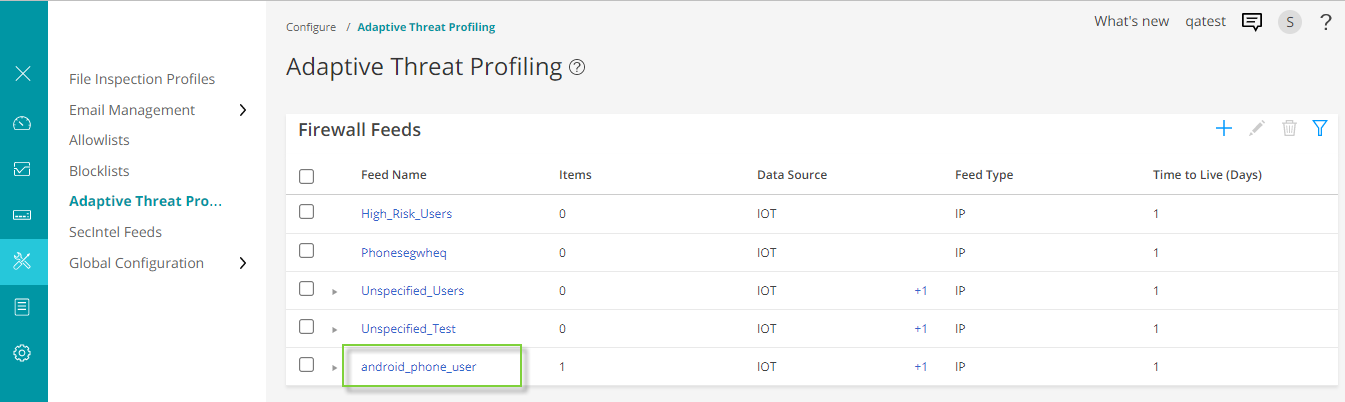Click the question mark help icon
Screen dimensions: 1345x402
tap(1326, 22)
